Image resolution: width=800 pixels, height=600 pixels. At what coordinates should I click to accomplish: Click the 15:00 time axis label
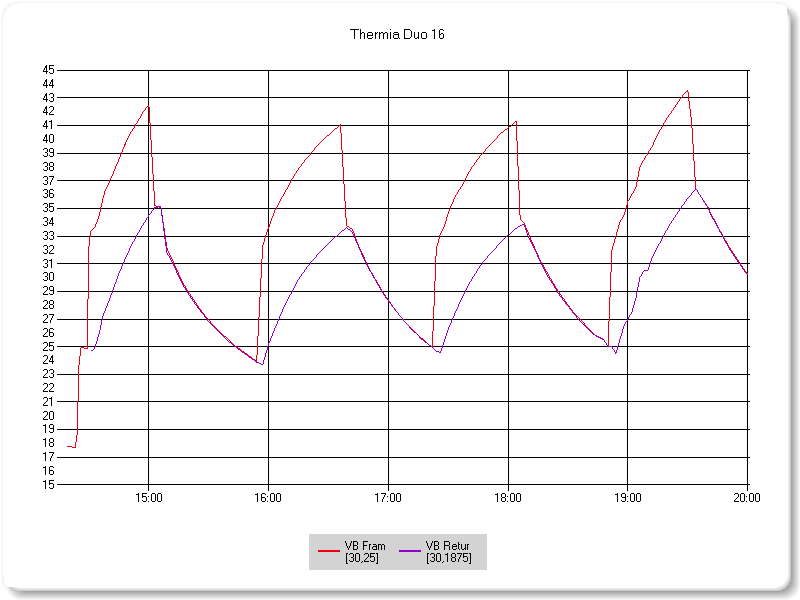coord(148,497)
